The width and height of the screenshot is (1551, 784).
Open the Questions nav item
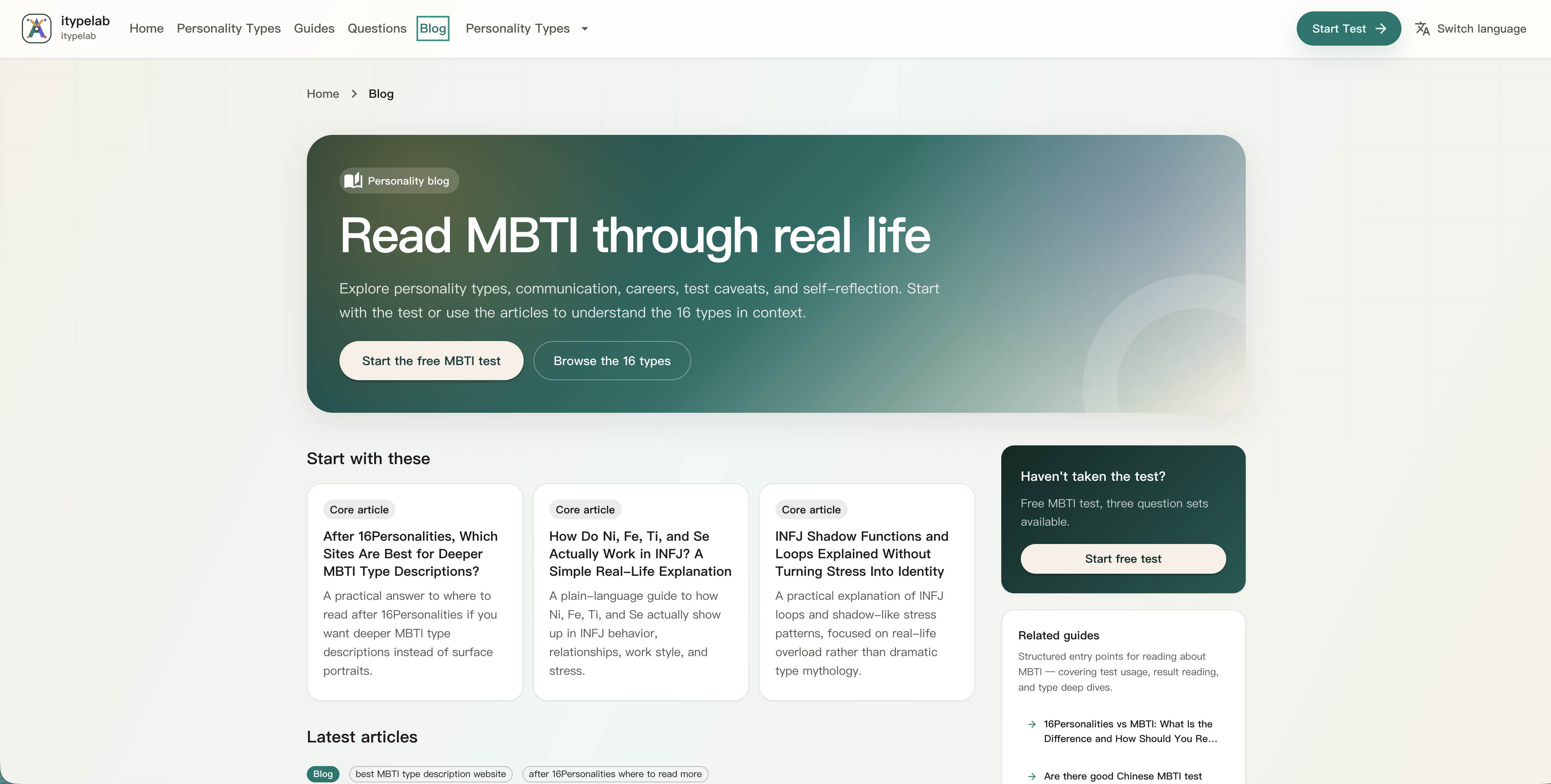[x=377, y=29]
